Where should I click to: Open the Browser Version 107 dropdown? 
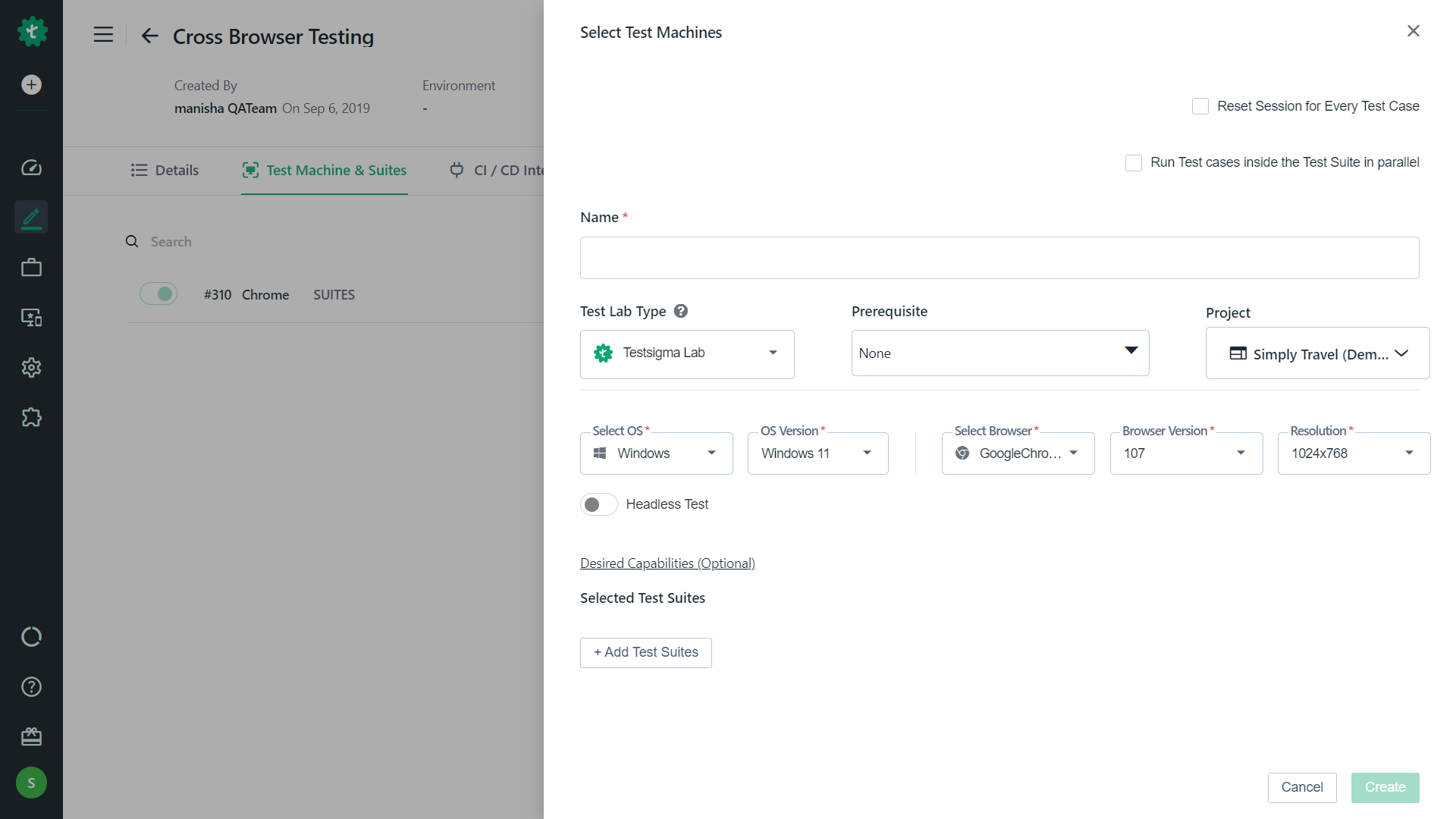point(1187,453)
